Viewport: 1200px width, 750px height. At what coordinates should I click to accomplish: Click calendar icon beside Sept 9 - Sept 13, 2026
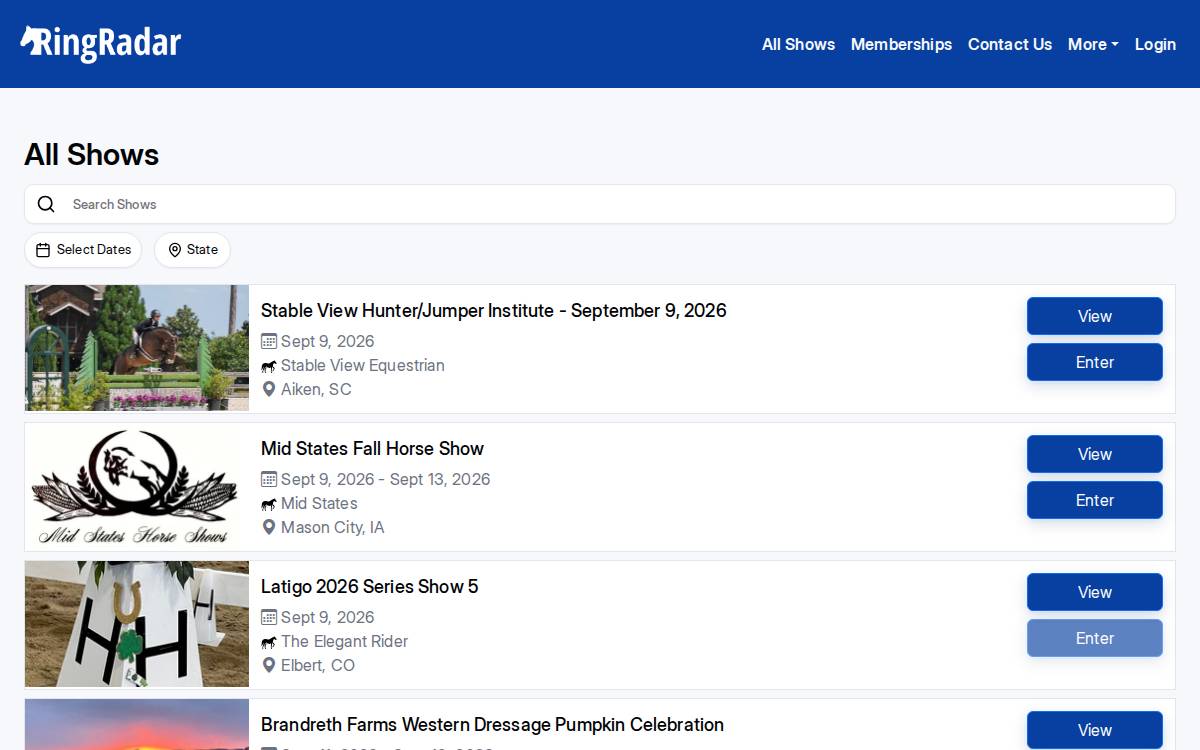click(x=269, y=479)
